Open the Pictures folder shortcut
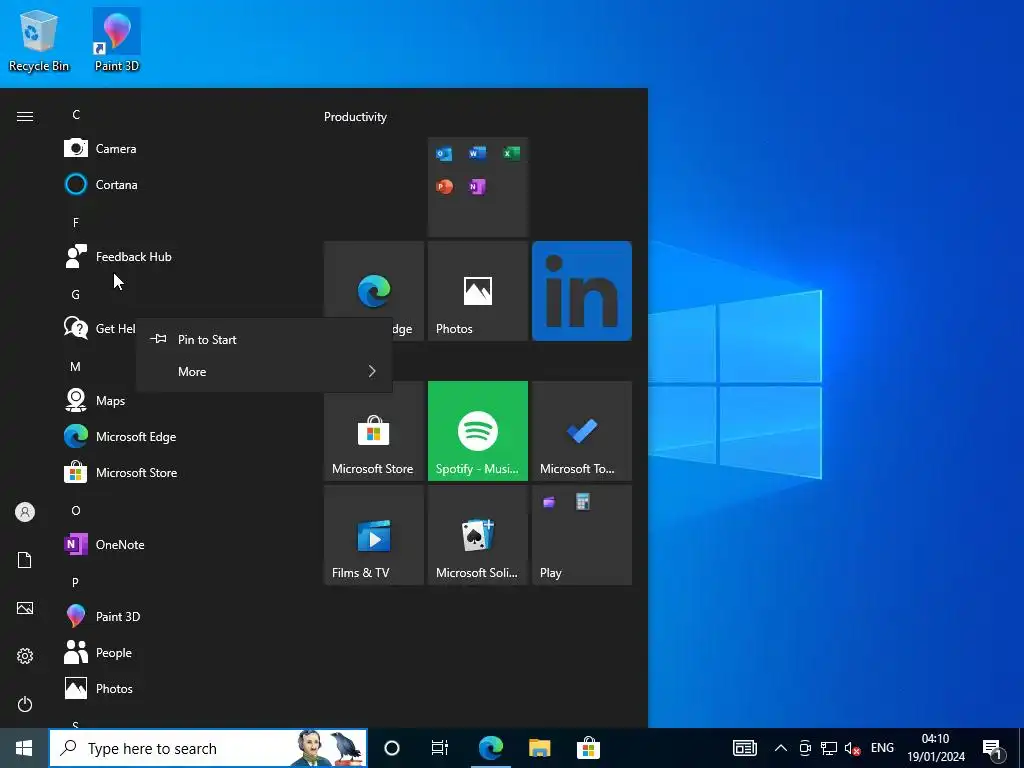The width and height of the screenshot is (1024, 768). (x=25, y=608)
